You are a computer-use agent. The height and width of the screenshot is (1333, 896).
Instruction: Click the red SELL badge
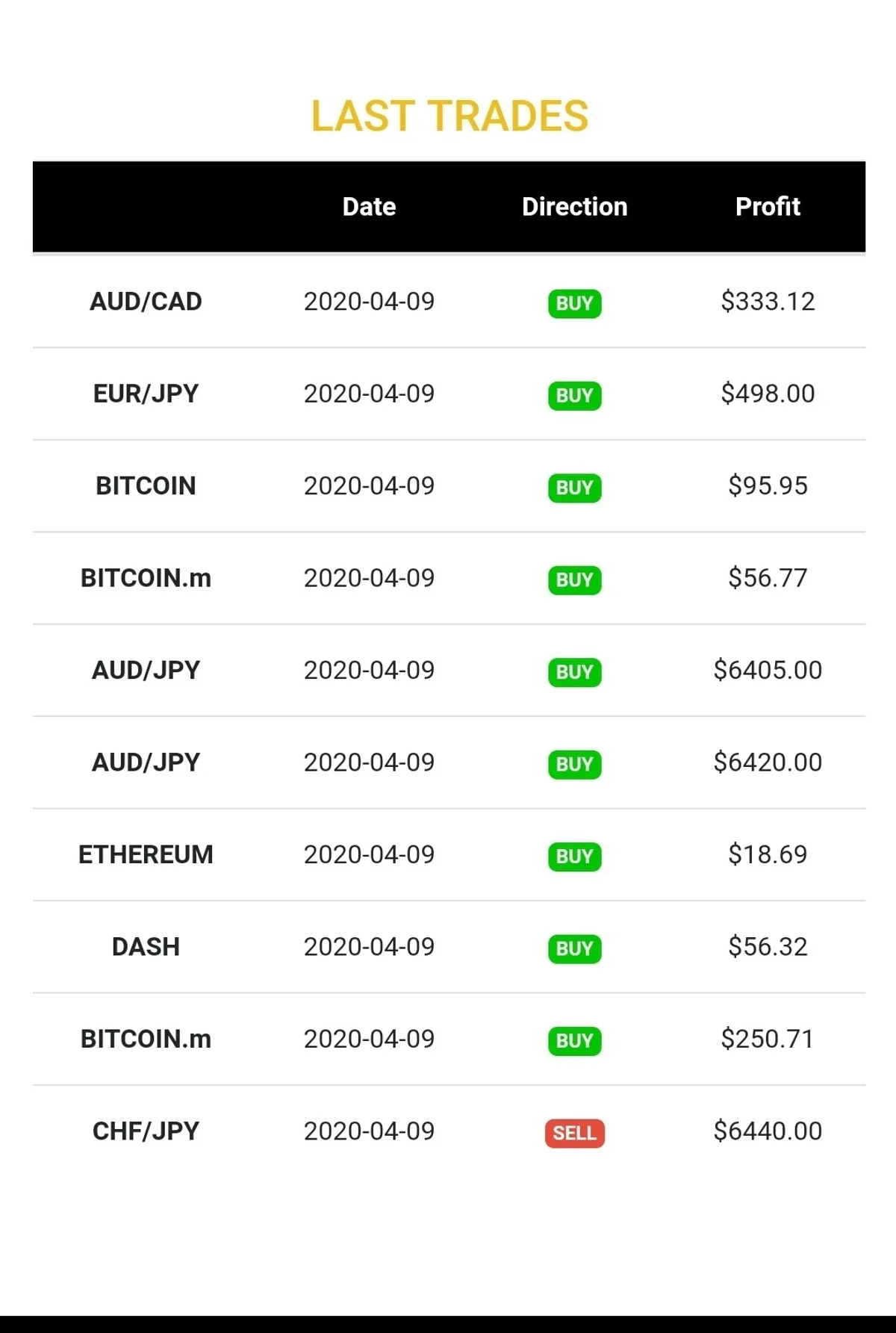pos(574,1133)
